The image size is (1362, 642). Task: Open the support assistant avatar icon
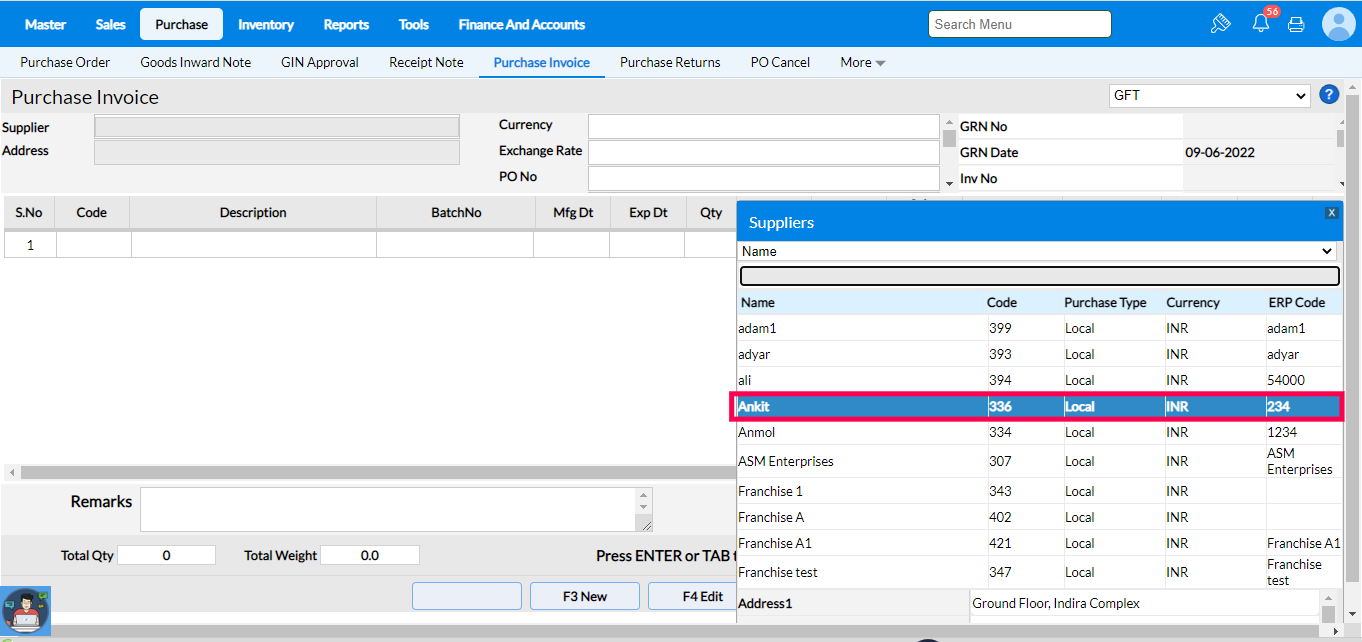(25, 611)
